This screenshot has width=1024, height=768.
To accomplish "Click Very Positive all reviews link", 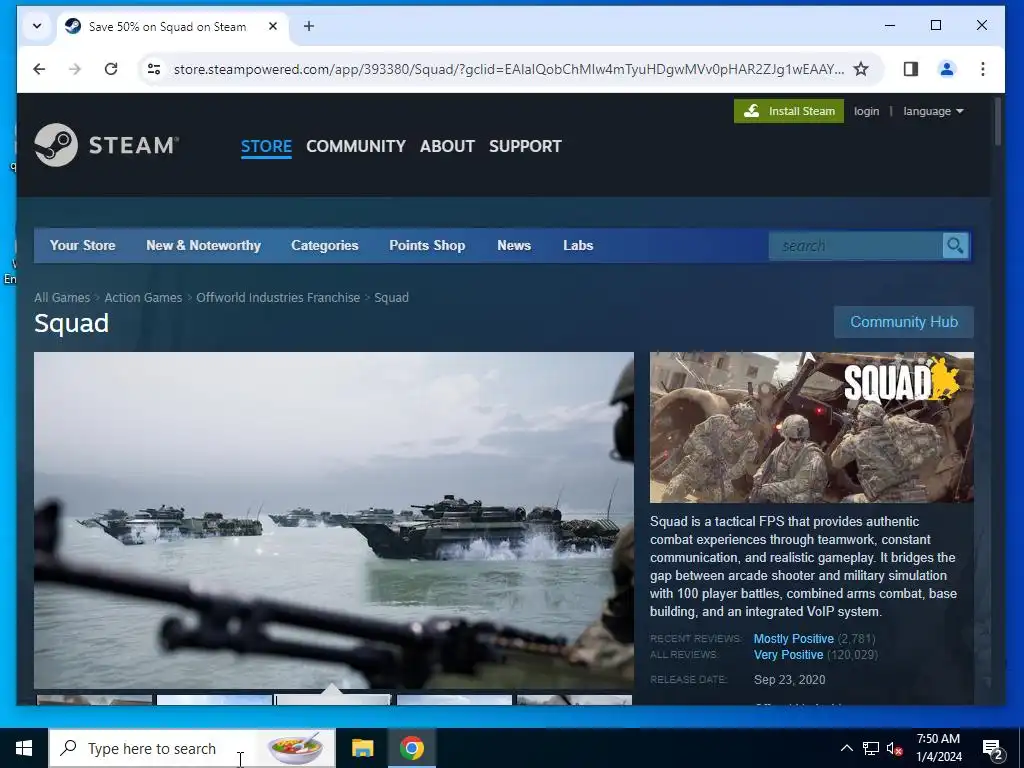I will (x=788, y=655).
